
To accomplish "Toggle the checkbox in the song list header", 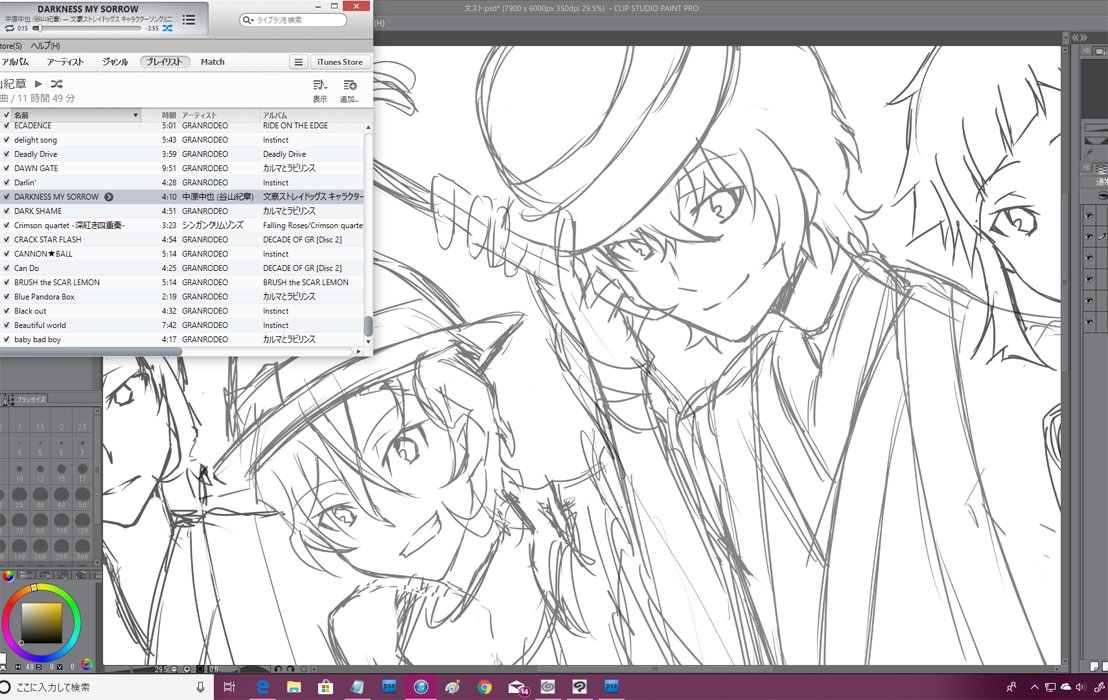I will pos(7,115).
